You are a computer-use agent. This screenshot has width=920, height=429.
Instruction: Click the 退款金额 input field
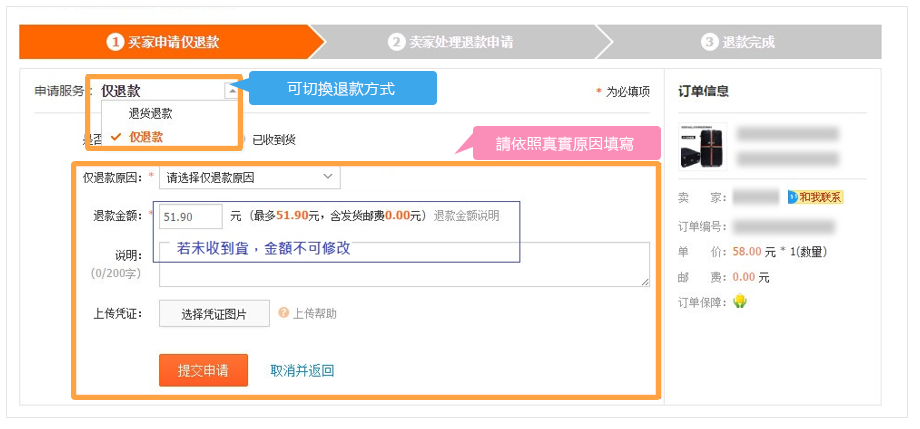(x=191, y=216)
